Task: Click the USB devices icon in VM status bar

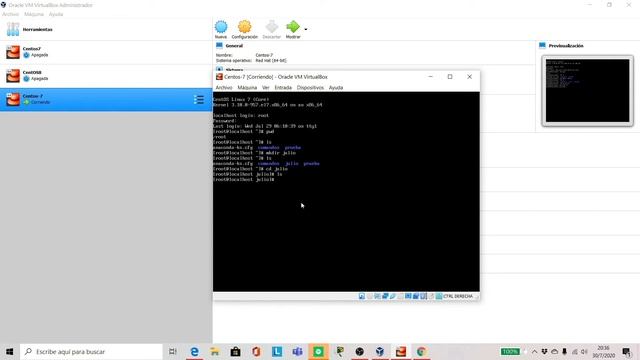Action: point(393,296)
